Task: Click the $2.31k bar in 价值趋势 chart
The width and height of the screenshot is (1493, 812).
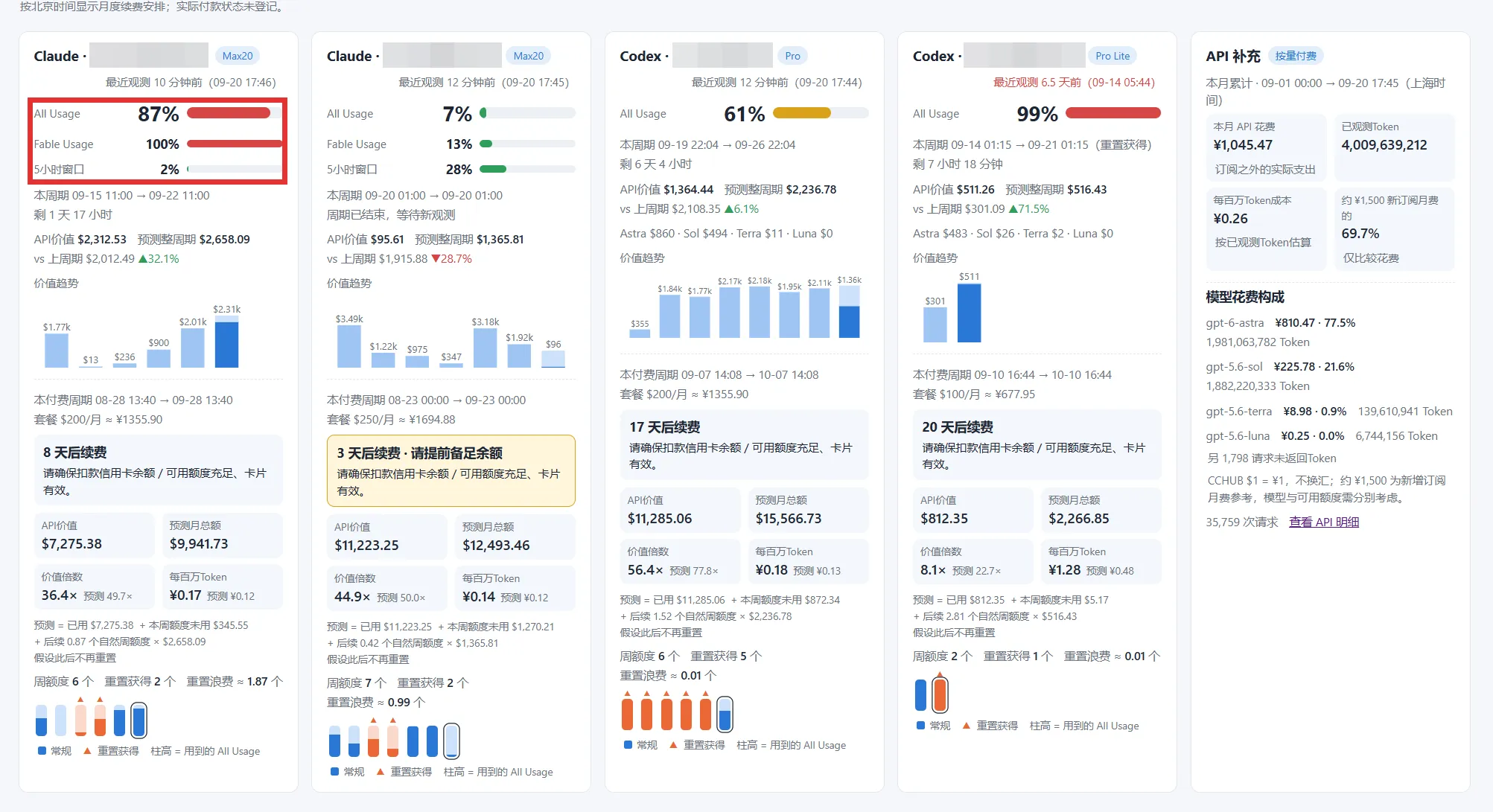Action: tap(226, 342)
